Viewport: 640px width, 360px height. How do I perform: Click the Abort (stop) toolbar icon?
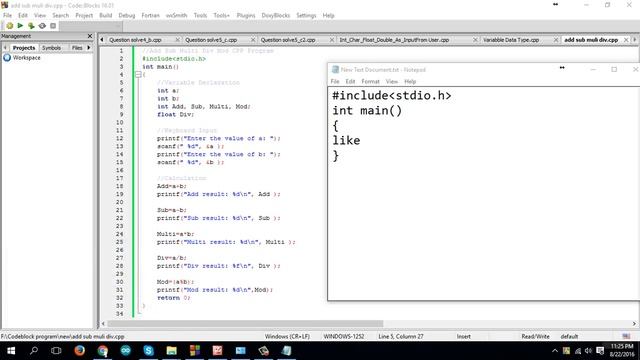click(x=53, y=26)
